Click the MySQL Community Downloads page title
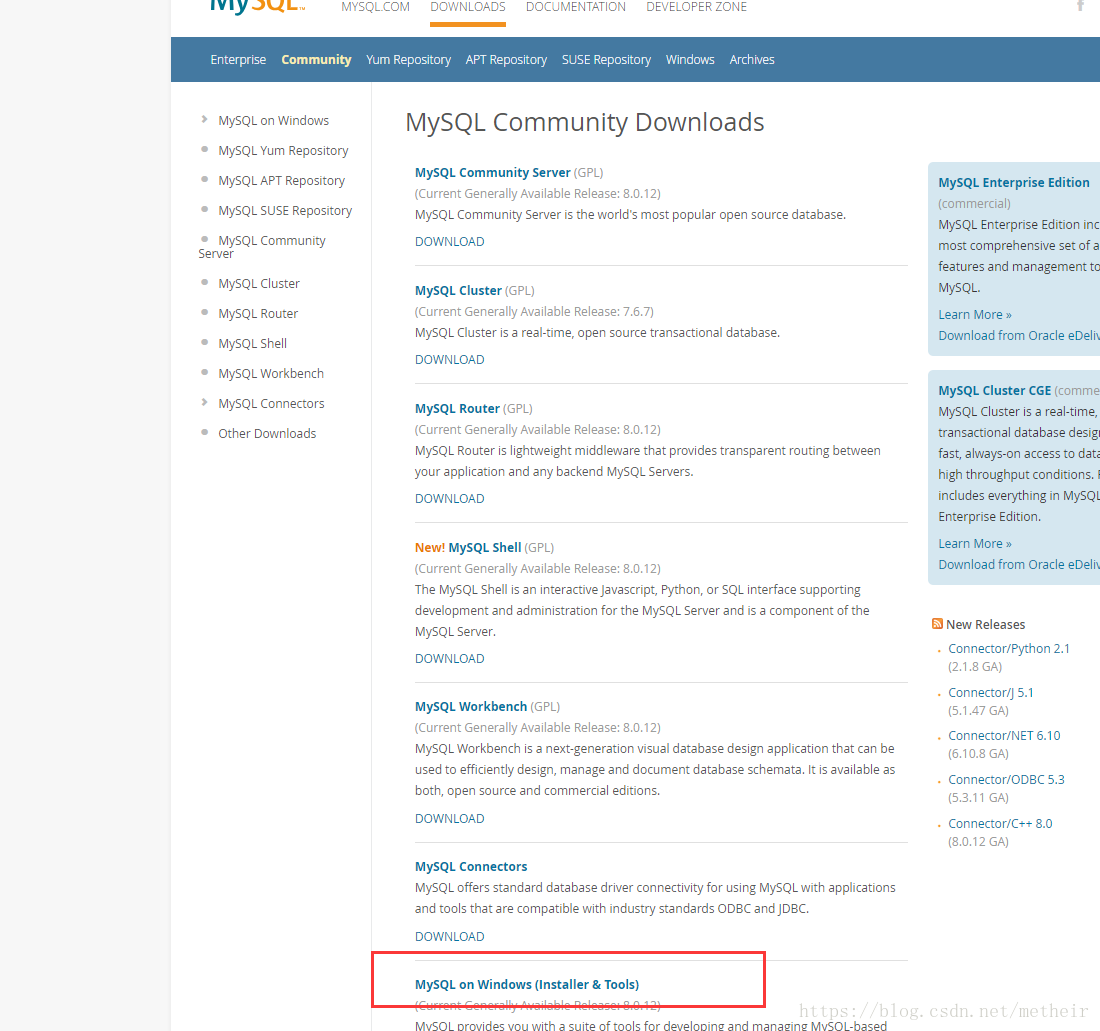Image resolution: width=1100 pixels, height=1031 pixels. click(584, 122)
